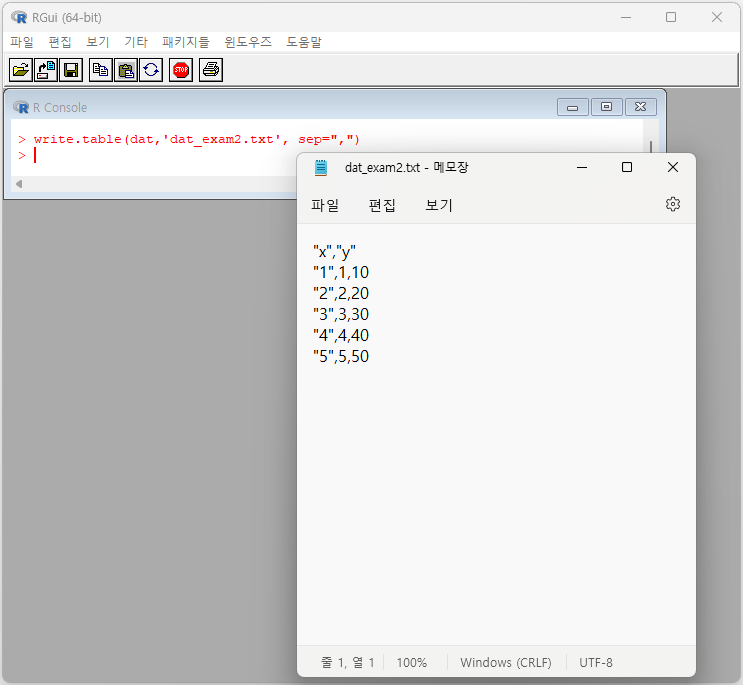
Task: Click the line "2",2,20 in Notepad
Action: coord(341,293)
